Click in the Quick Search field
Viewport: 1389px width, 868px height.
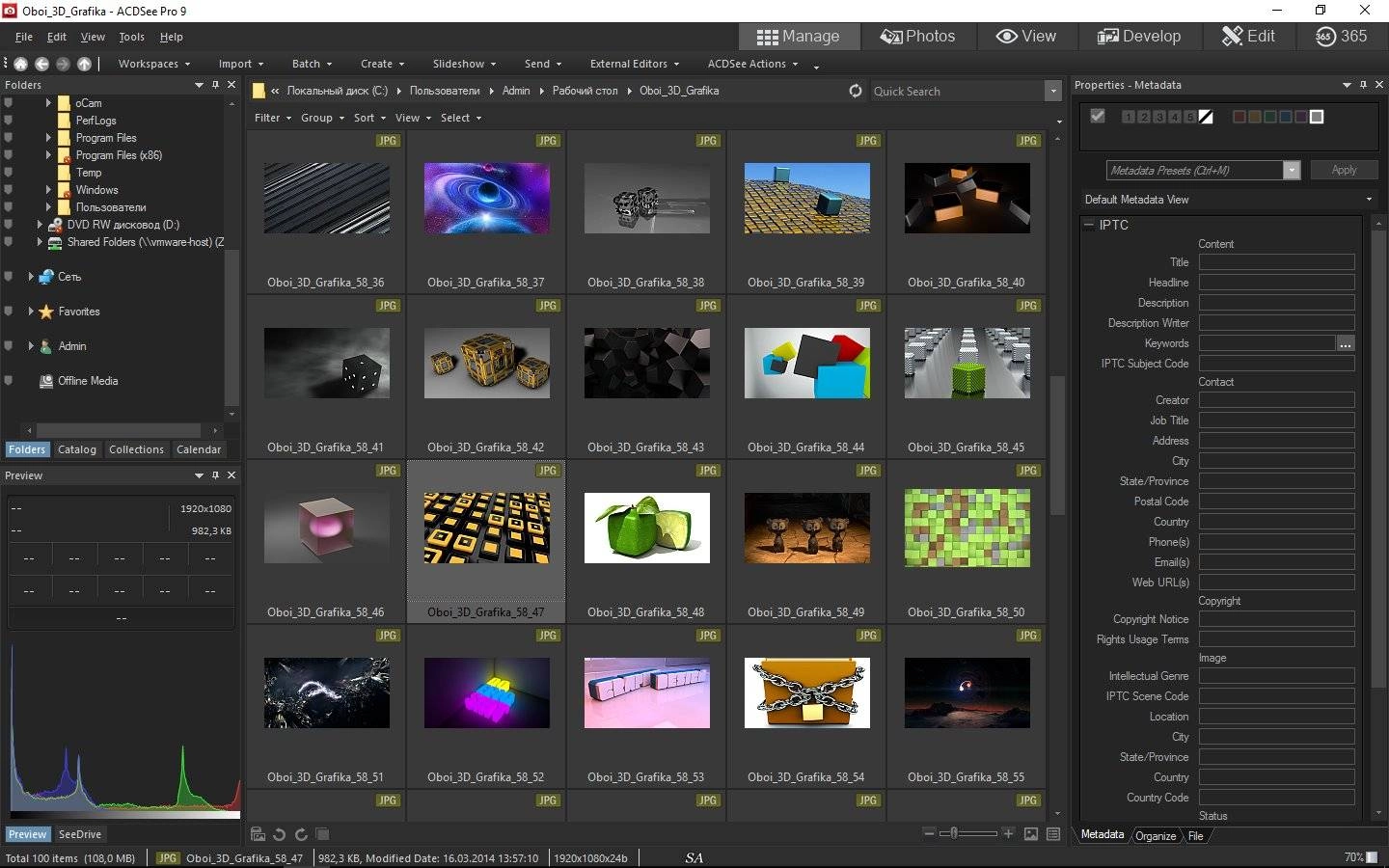click(x=956, y=91)
